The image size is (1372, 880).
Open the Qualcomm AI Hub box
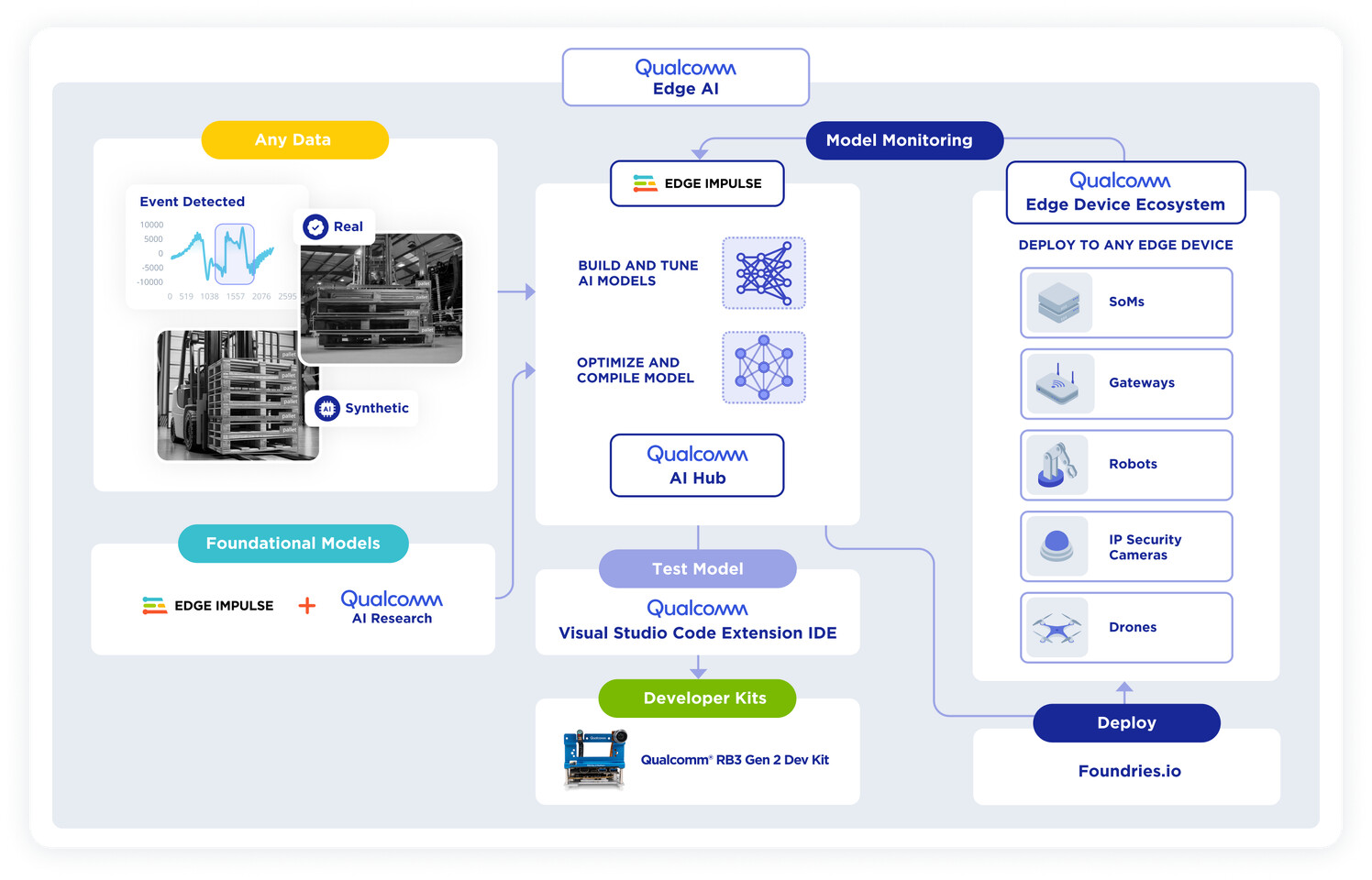(697, 466)
